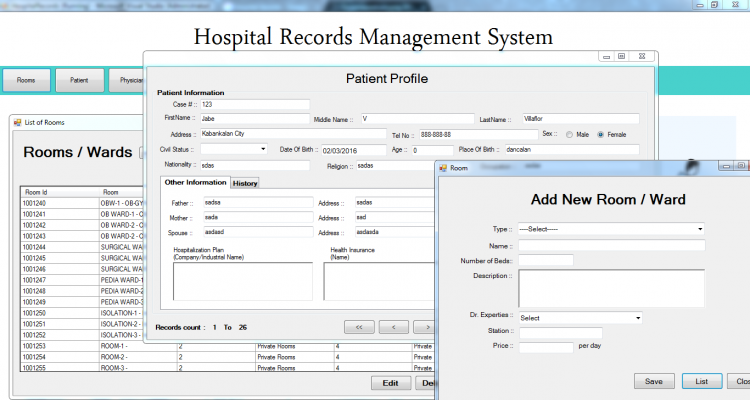Click the Father name field
Viewport: 750px width, 400px height.
click(258, 202)
